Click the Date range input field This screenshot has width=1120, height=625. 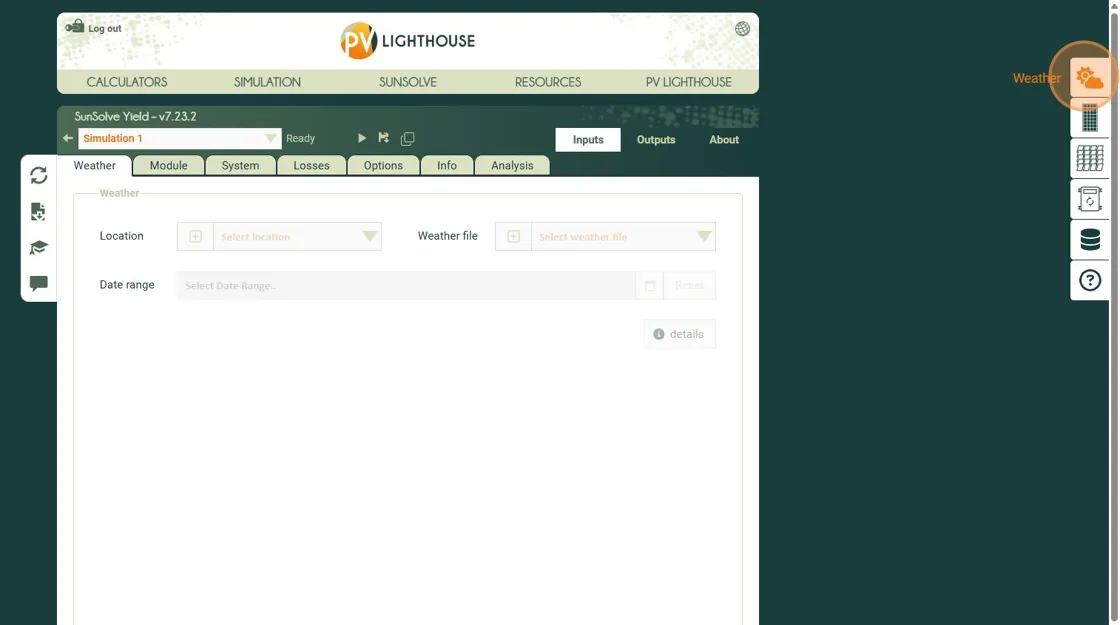point(405,286)
